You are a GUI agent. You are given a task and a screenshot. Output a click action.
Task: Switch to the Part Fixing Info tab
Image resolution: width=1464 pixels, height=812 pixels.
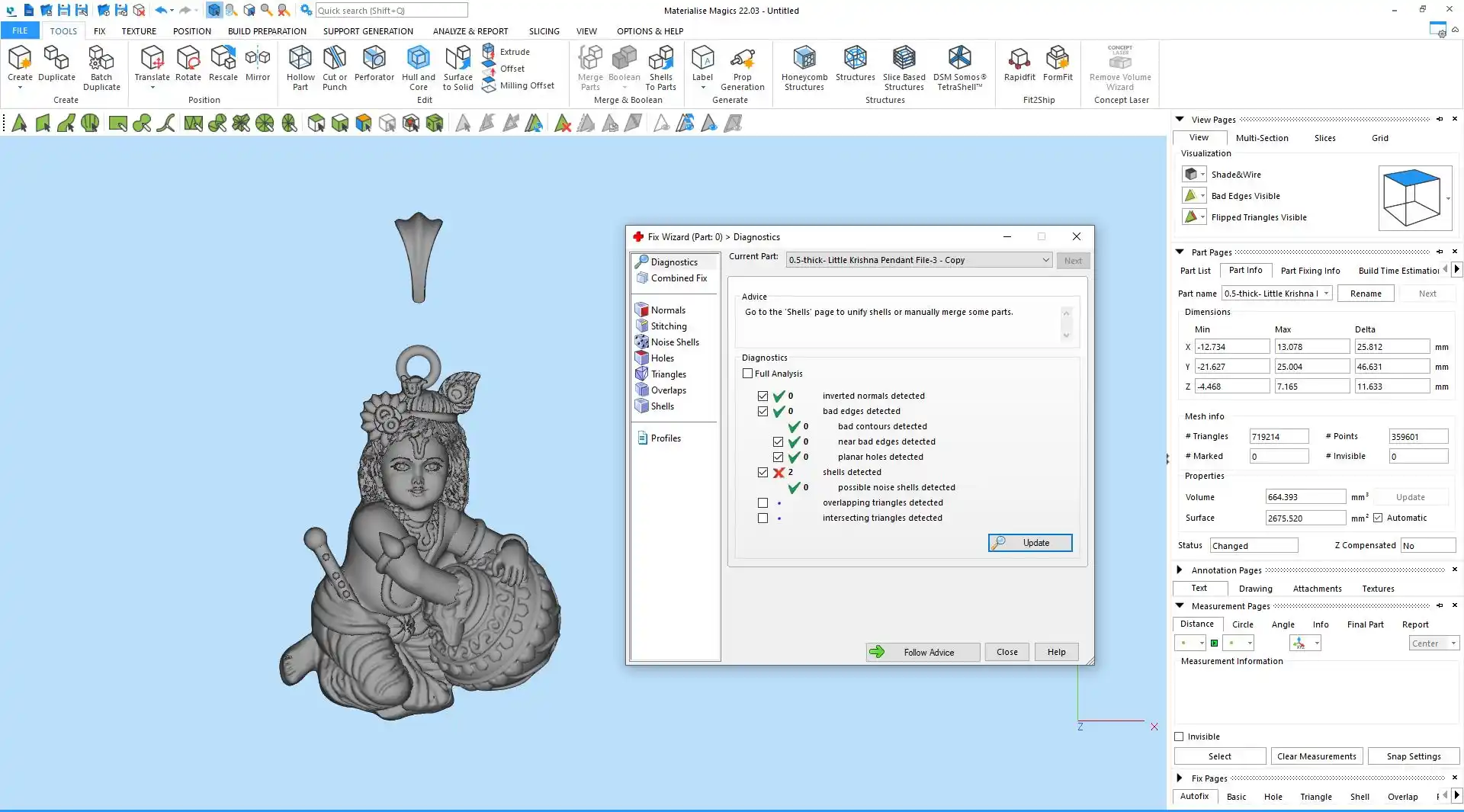click(1310, 271)
